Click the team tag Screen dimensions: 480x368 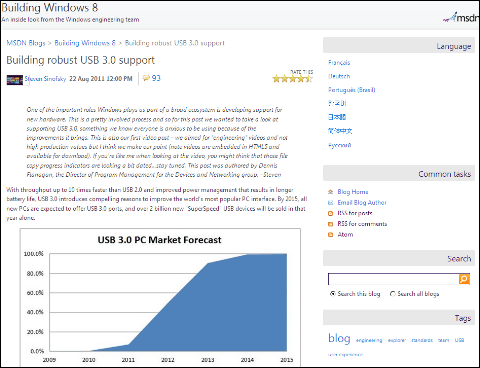443,340
